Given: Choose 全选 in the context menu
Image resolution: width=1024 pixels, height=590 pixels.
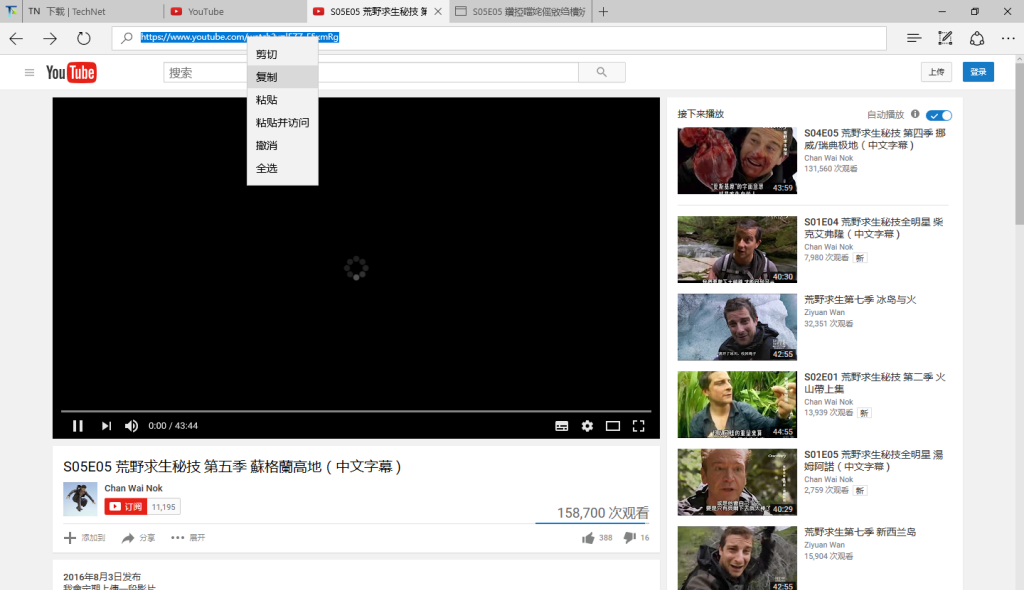Looking at the screenshot, I should pos(283,169).
